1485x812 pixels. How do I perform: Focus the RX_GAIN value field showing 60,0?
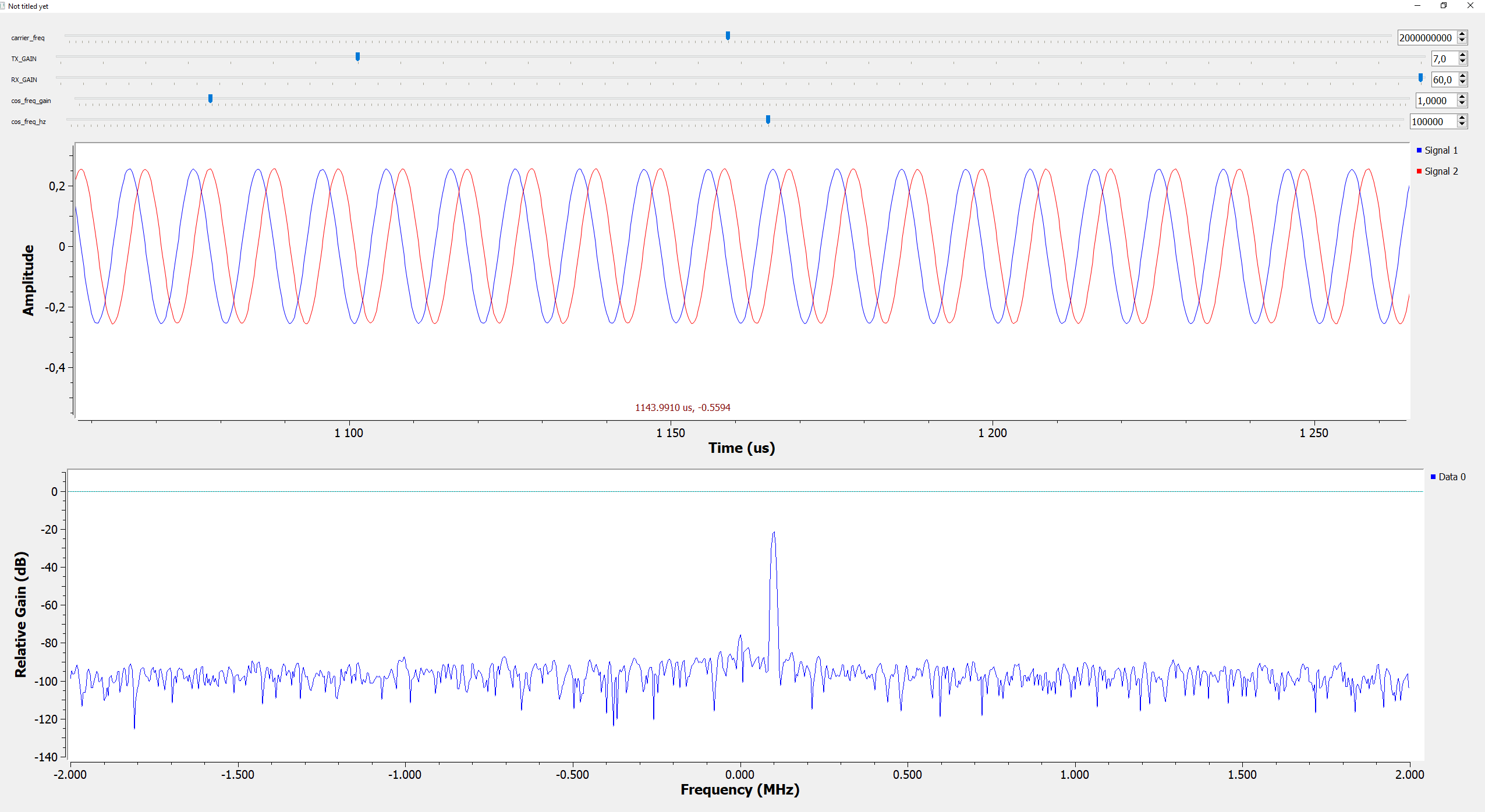[x=1444, y=80]
